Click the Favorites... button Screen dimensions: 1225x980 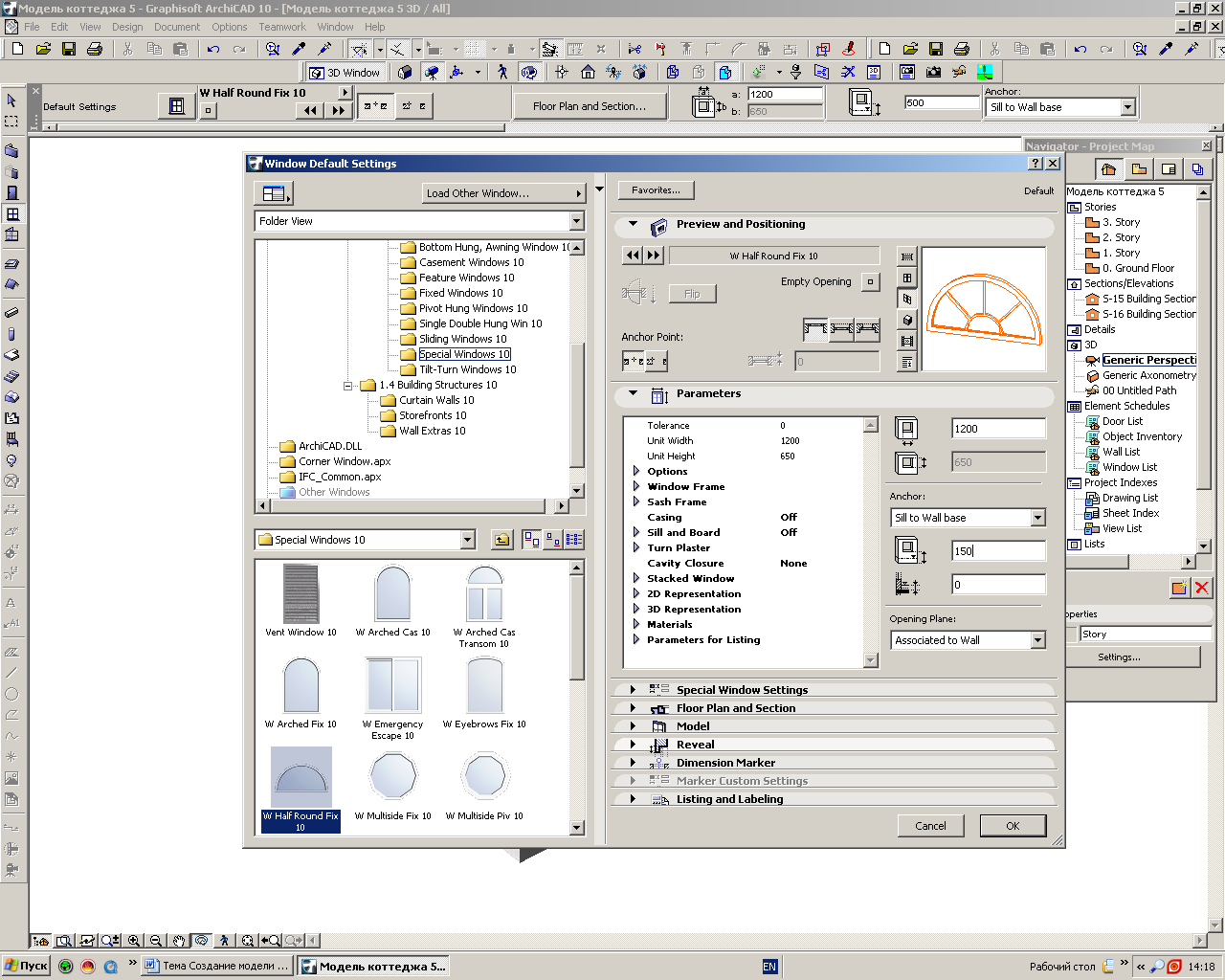coord(656,190)
